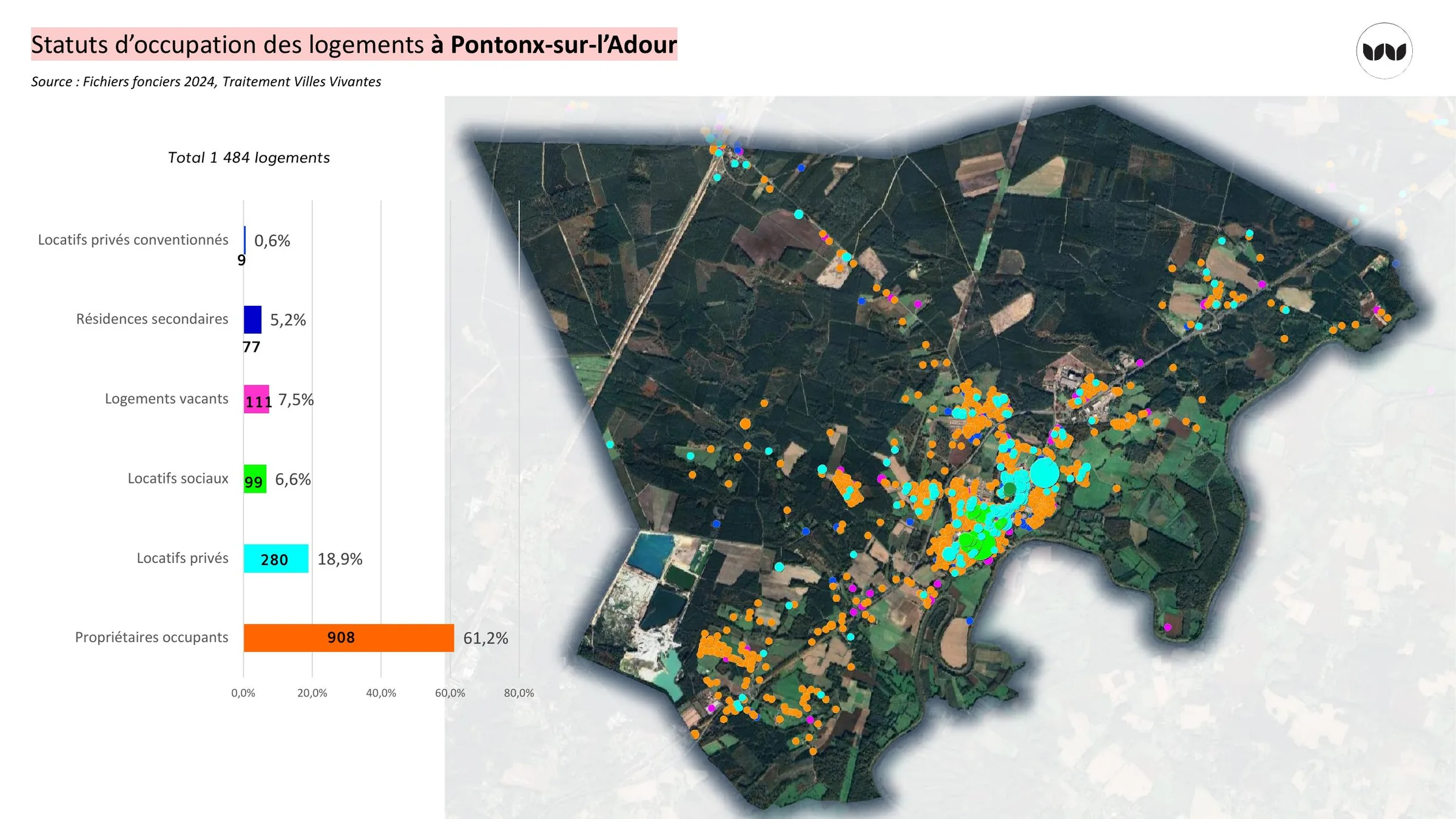
Task: Select the orange Propriétaires occupants bar
Action: pos(349,638)
